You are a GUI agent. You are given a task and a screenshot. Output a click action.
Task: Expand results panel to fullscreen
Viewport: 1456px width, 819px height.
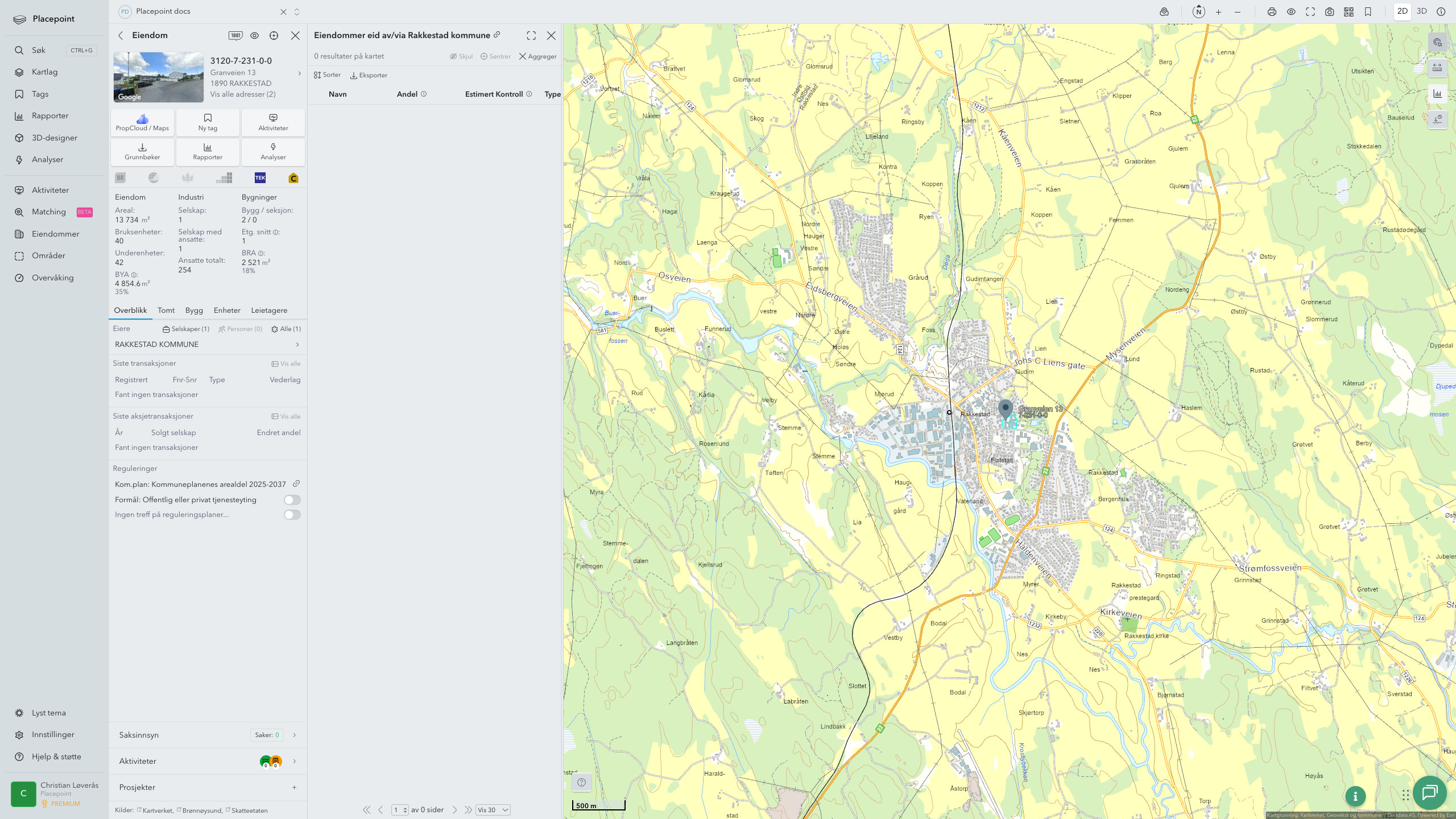coord(531,36)
